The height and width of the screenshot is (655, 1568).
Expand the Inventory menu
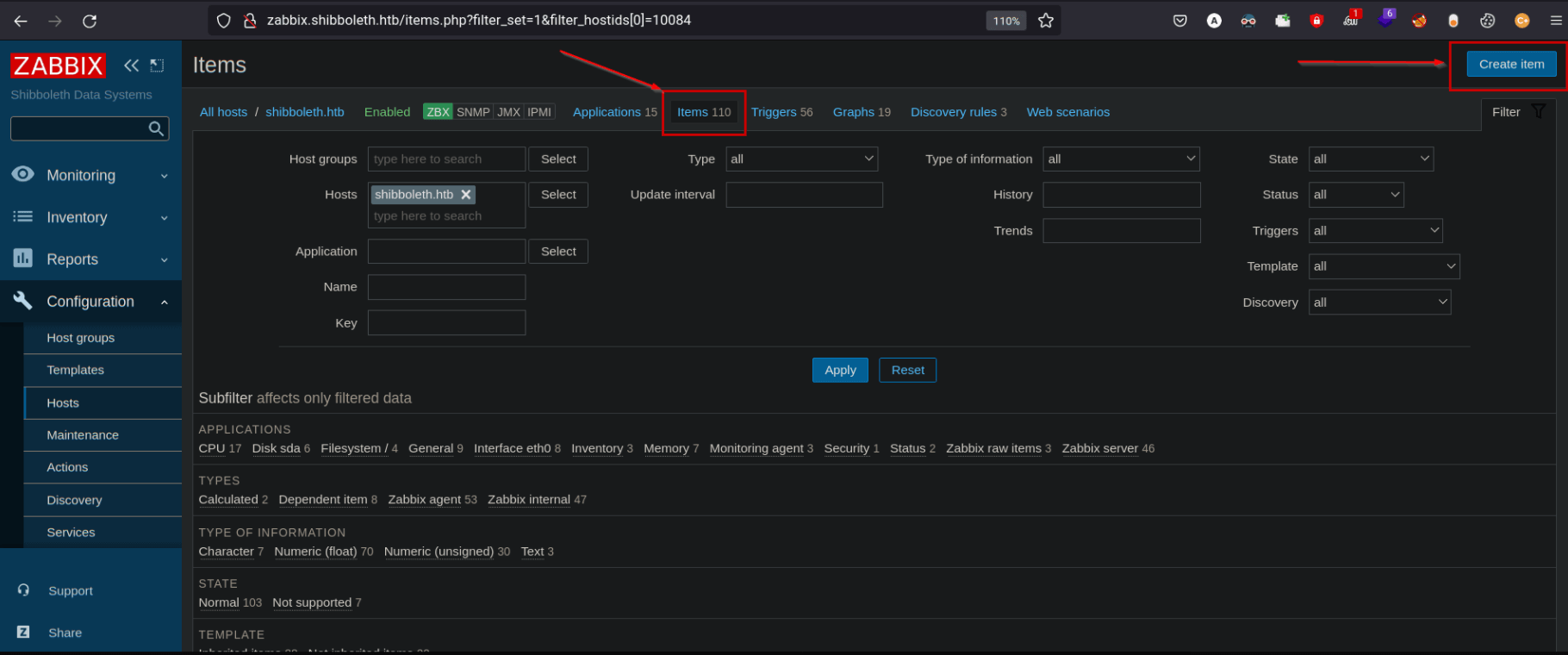[90, 217]
